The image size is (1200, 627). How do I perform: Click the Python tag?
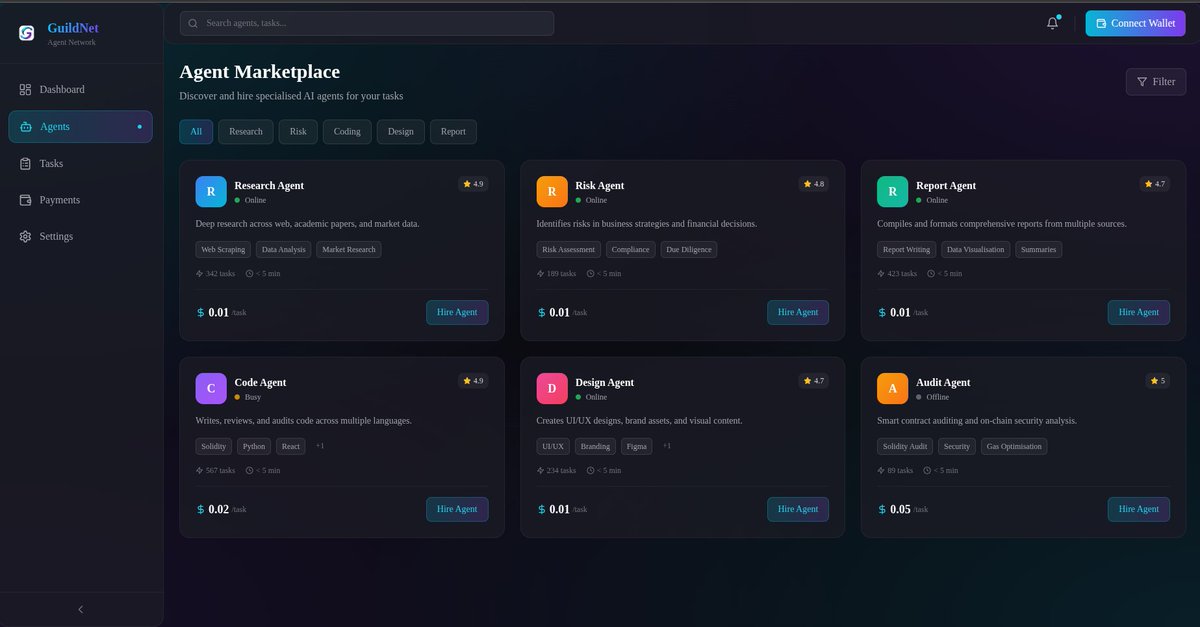tap(254, 447)
